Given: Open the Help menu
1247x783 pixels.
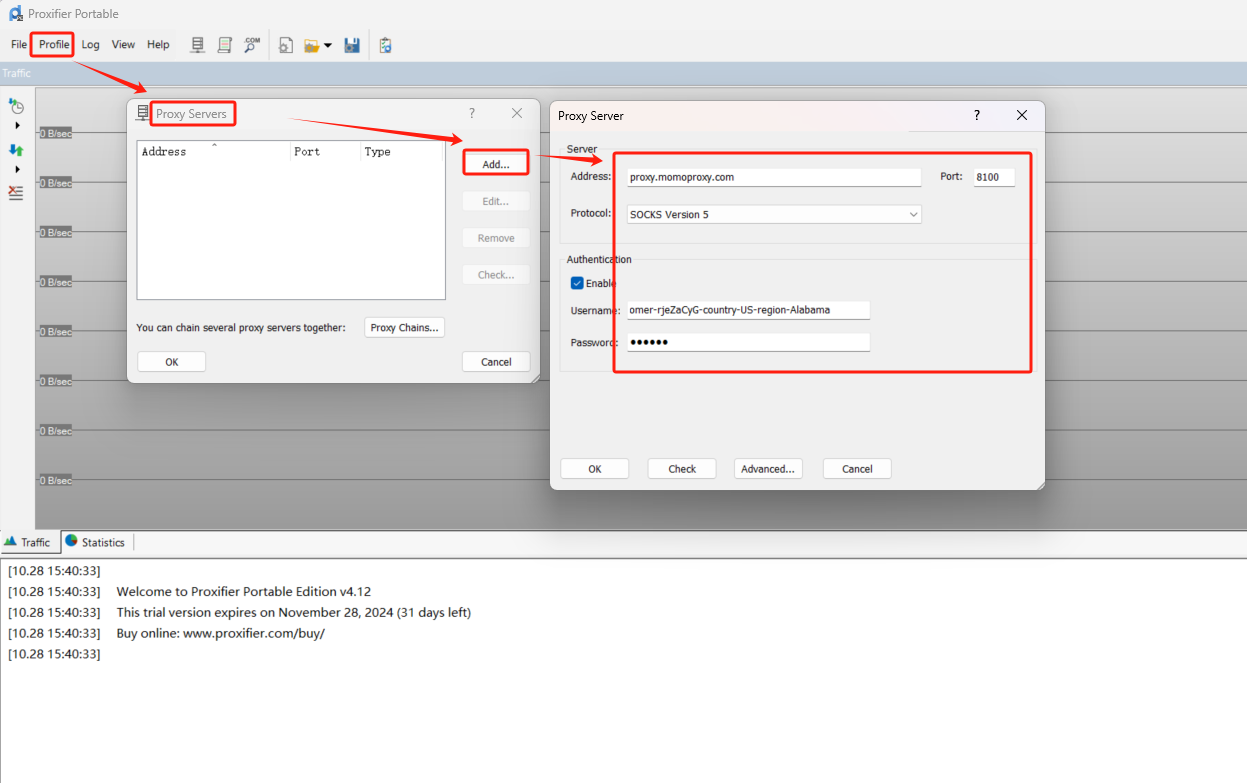Looking at the screenshot, I should pos(158,44).
